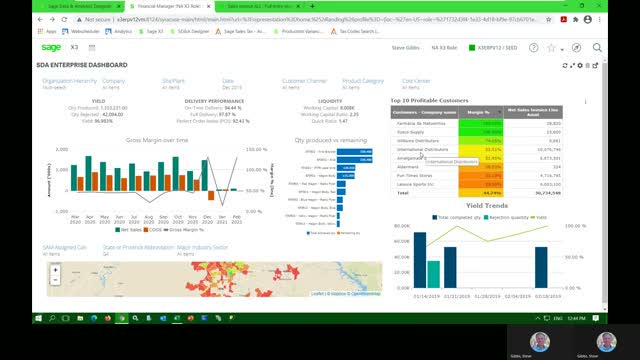Click the X3ERPV12 / SEED endpoint
This screenshot has width=640, height=360.
[x=493, y=48]
